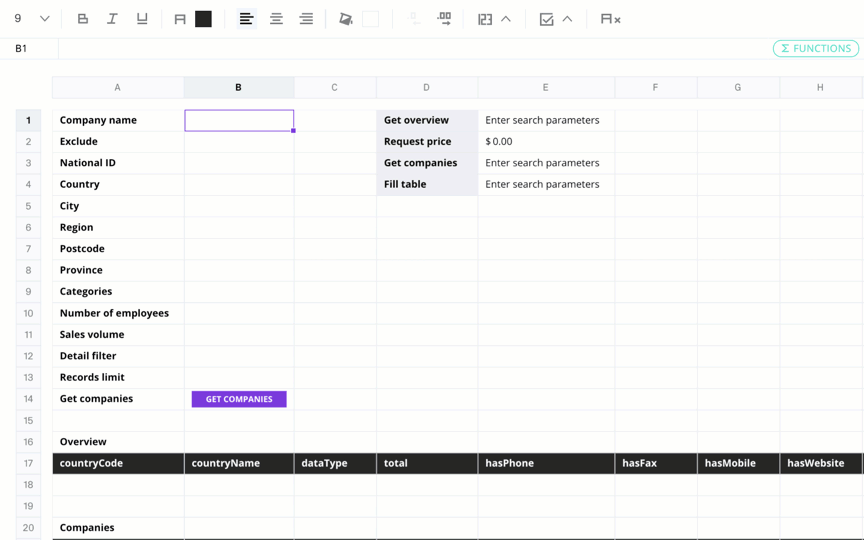Select the '$ 0.00' price cell
Screen dimensions: 864x540
[546, 142]
